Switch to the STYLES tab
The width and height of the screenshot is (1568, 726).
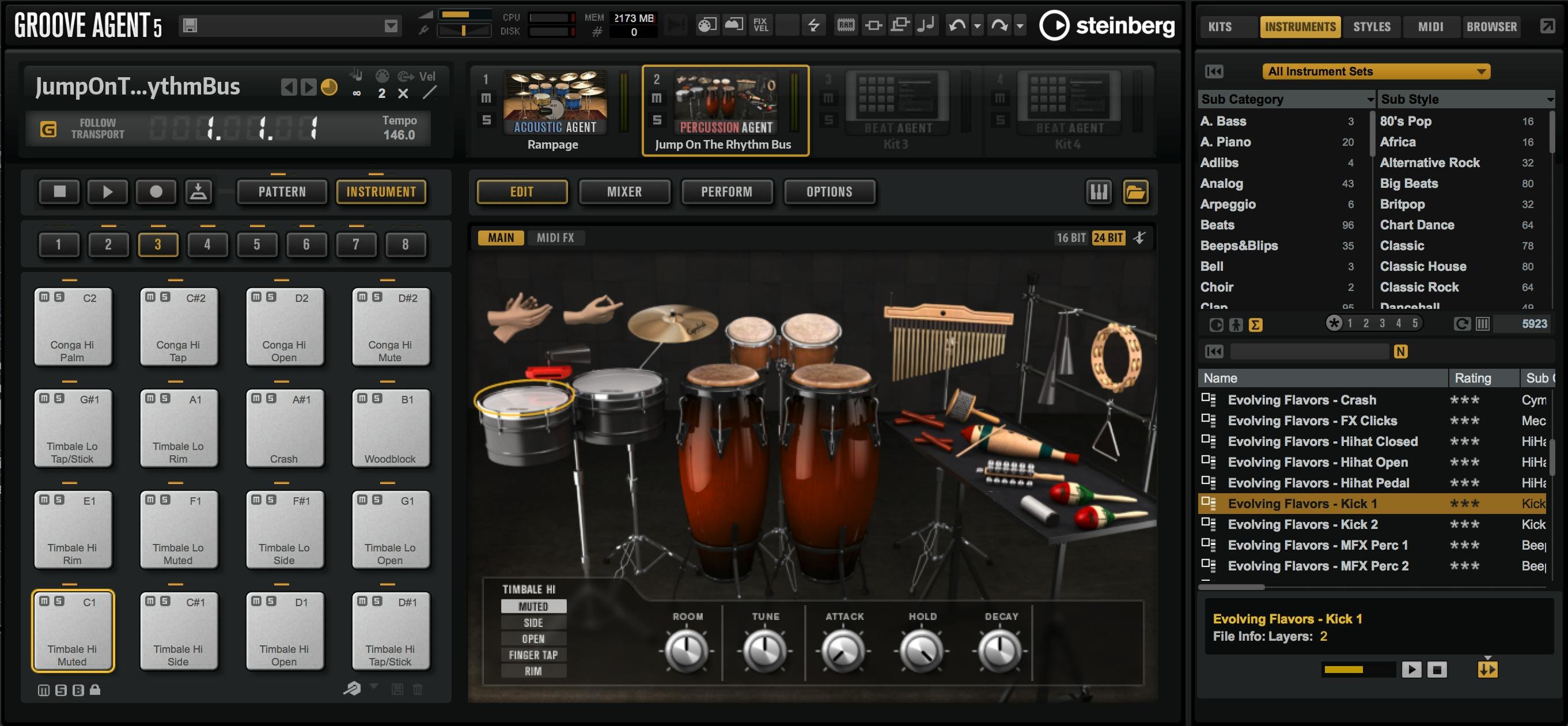pos(1372,27)
